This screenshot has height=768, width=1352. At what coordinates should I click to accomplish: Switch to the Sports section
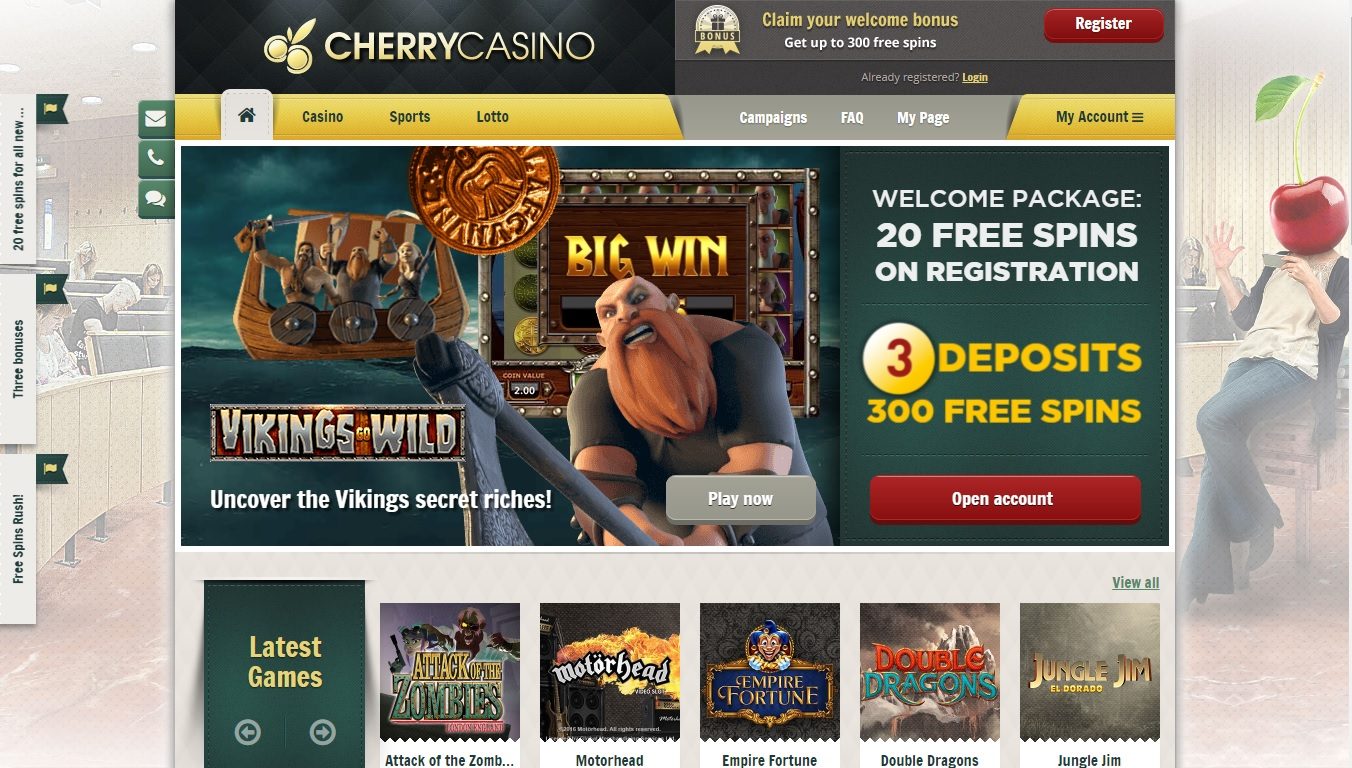pyautogui.click(x=409, y=117)
